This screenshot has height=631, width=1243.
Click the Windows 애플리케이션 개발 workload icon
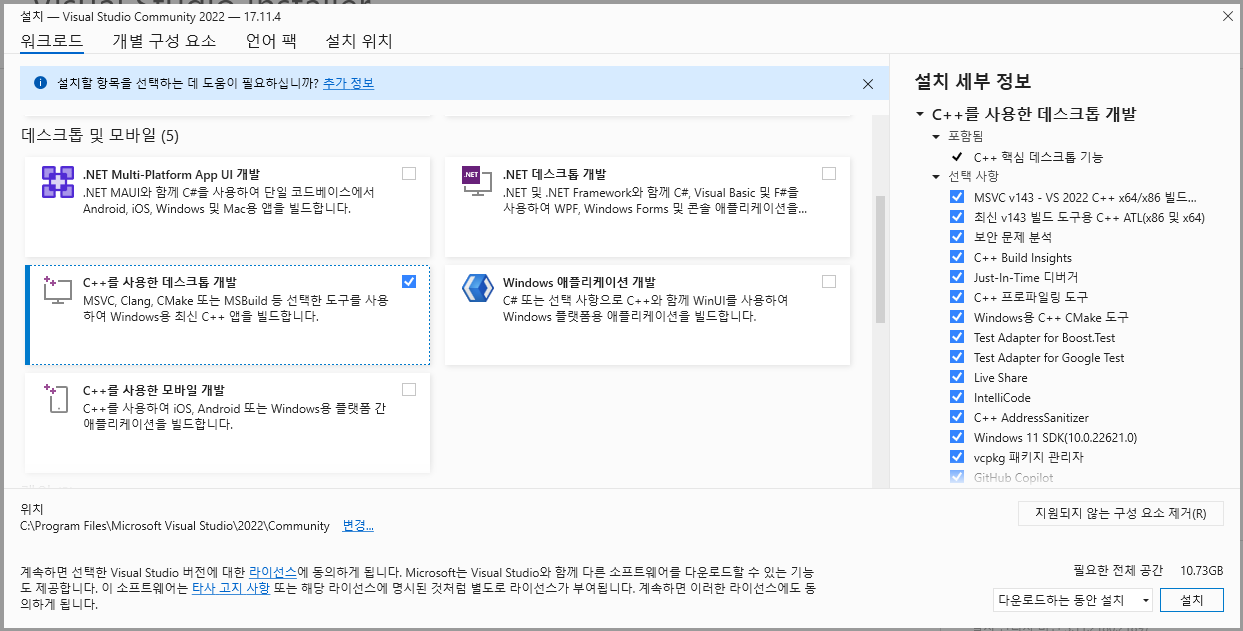pos(477,288)
